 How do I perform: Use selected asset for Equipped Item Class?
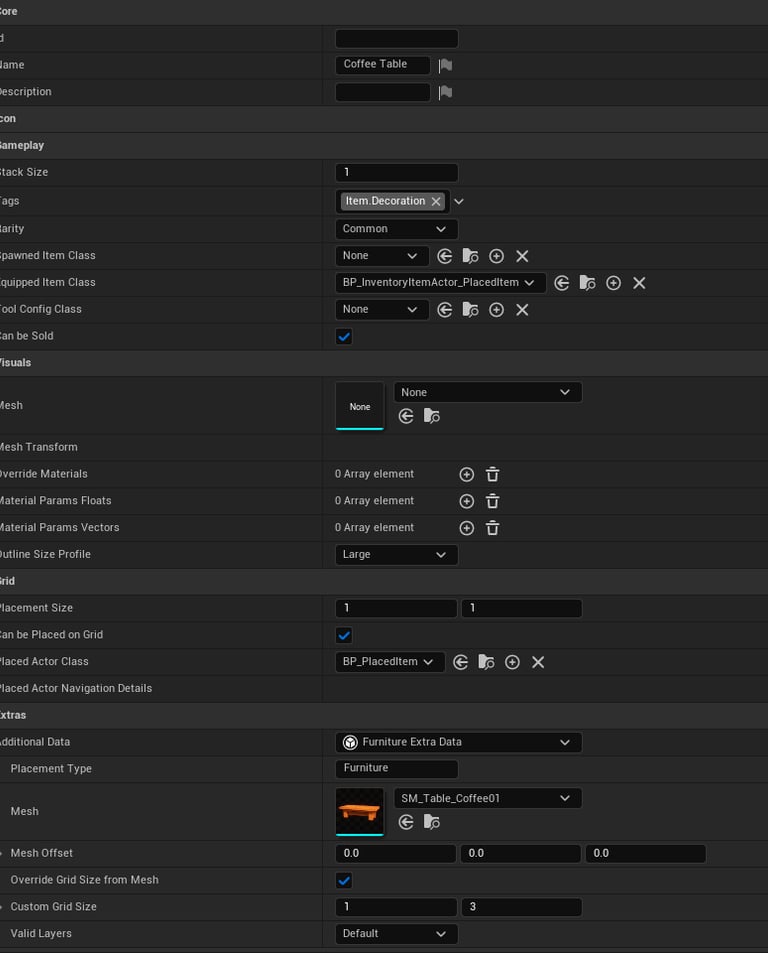[x=562, y=283]
